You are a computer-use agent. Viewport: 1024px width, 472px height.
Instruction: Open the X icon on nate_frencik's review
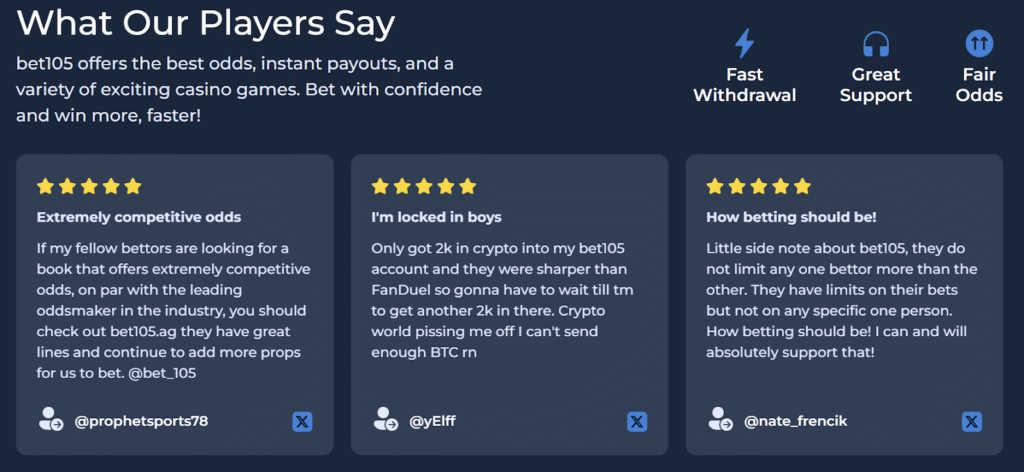(x=971, y=421)
